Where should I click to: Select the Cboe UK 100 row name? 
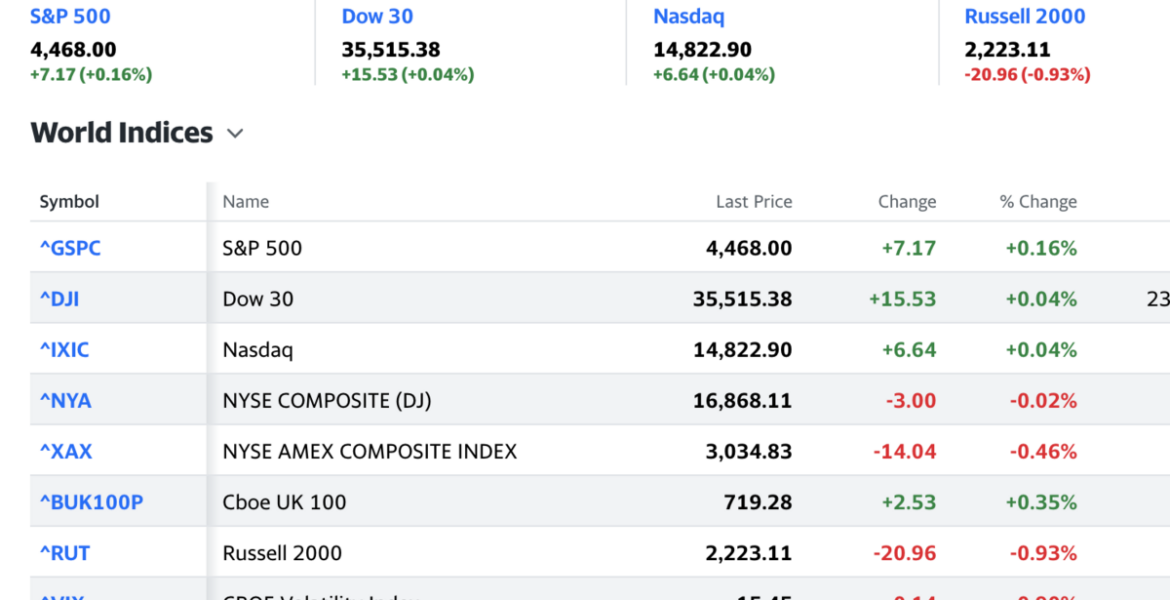click(x=284, y=503)
